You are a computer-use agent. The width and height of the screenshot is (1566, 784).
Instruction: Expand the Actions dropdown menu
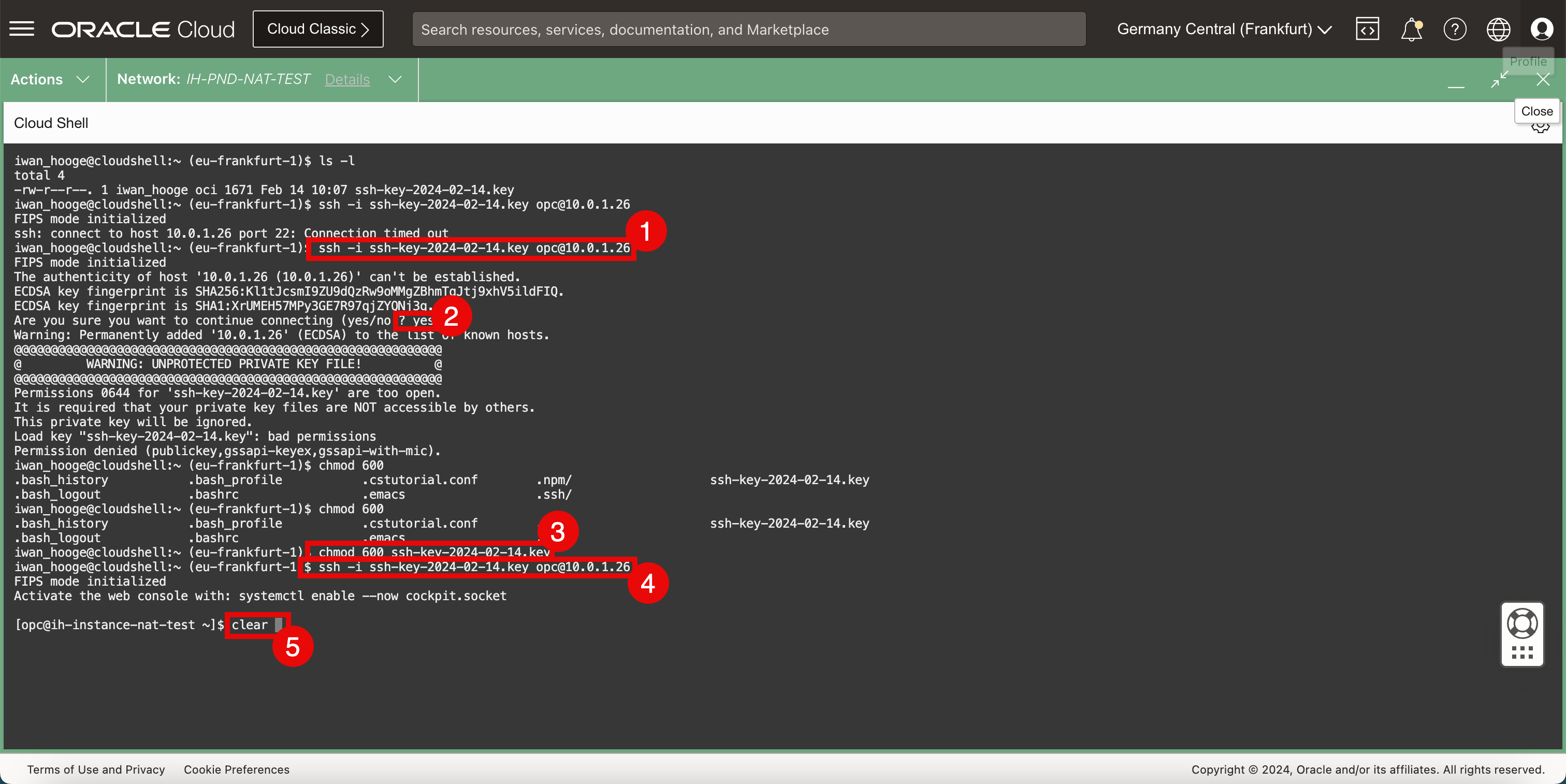tap(50, 80)
